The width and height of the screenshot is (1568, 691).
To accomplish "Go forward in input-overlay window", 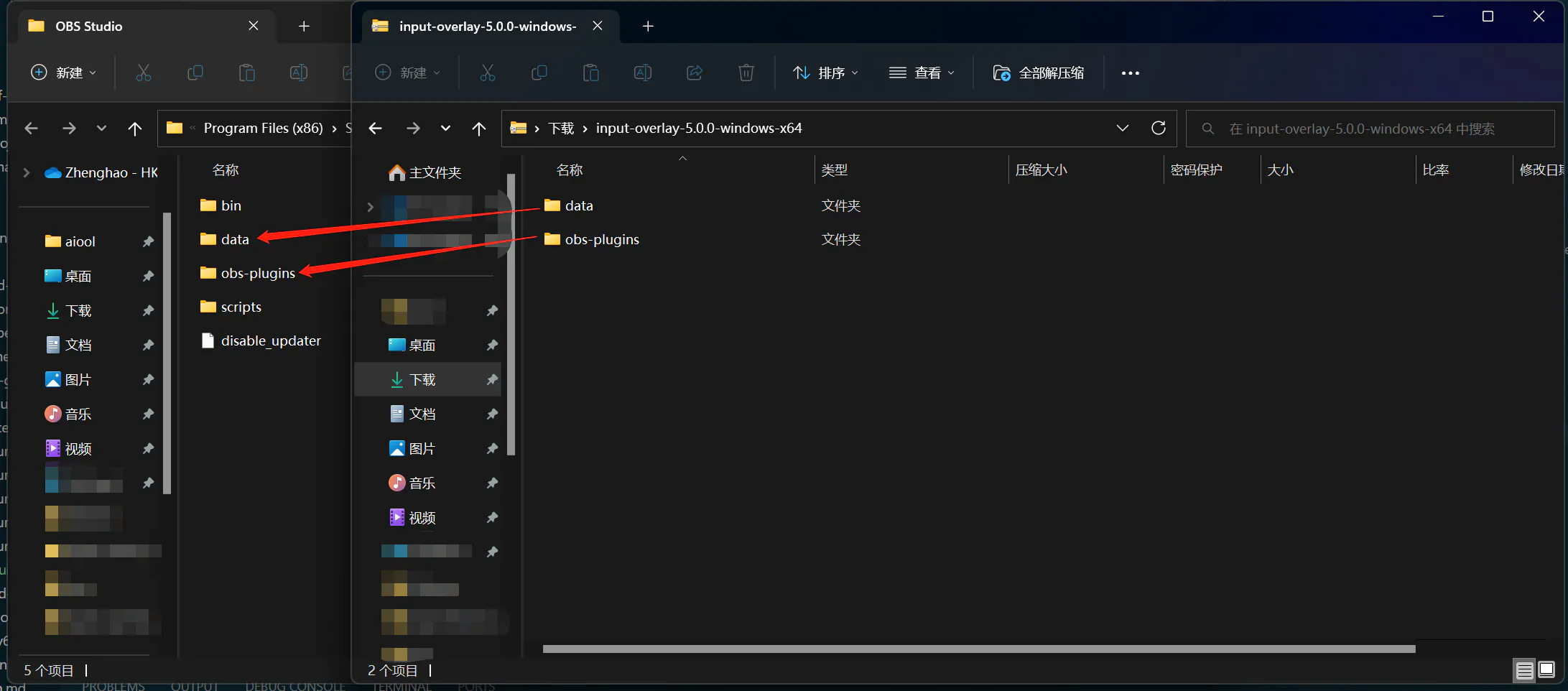I will pyautogui.click(x=413, y=129).
